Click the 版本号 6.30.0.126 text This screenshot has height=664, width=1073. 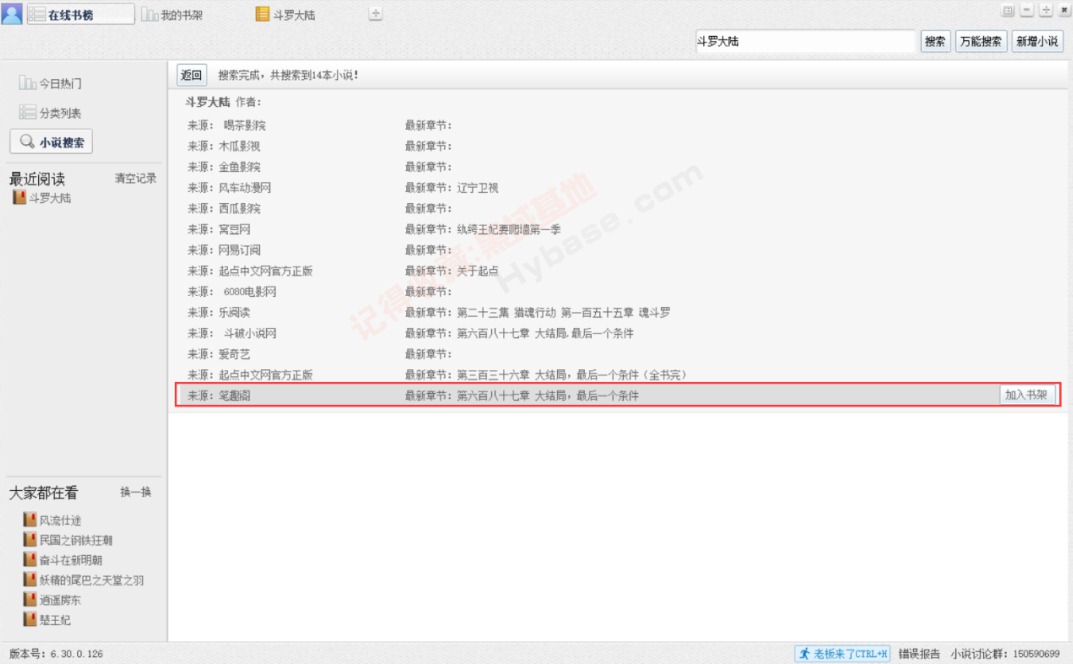tap(56, 654)
